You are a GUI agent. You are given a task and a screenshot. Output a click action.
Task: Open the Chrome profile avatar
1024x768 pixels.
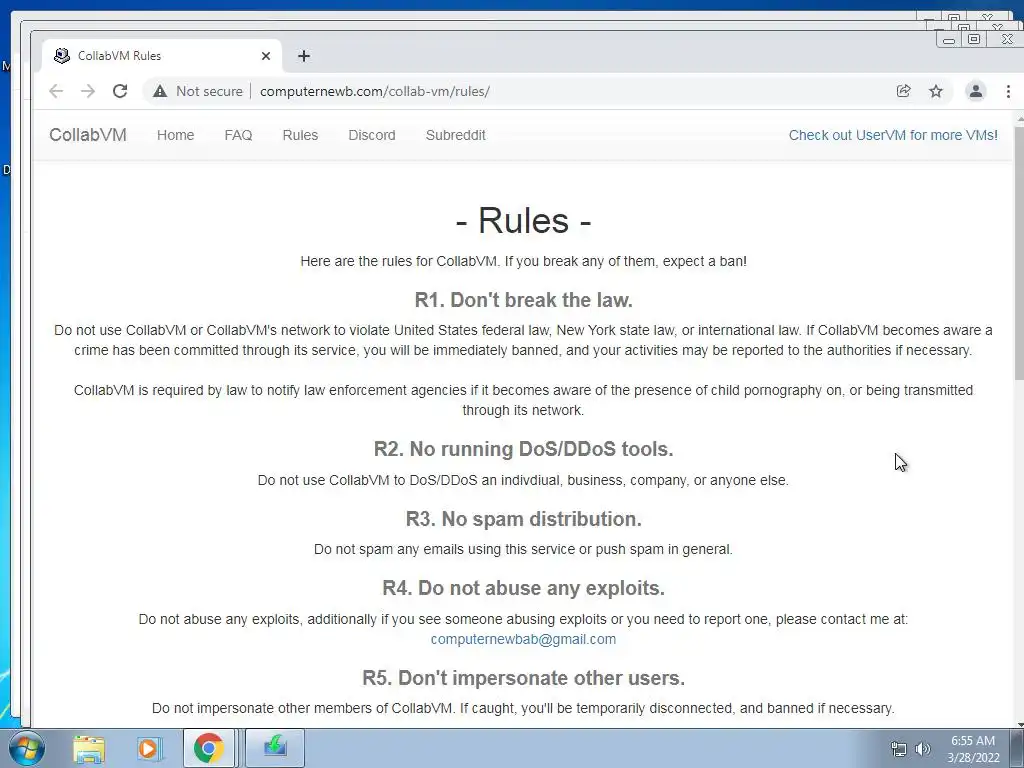(976, 91)
